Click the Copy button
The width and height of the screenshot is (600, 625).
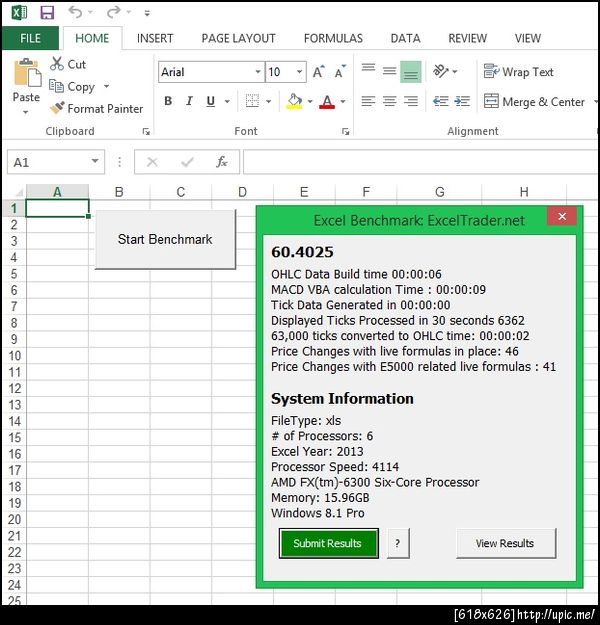tap(72, 86)
